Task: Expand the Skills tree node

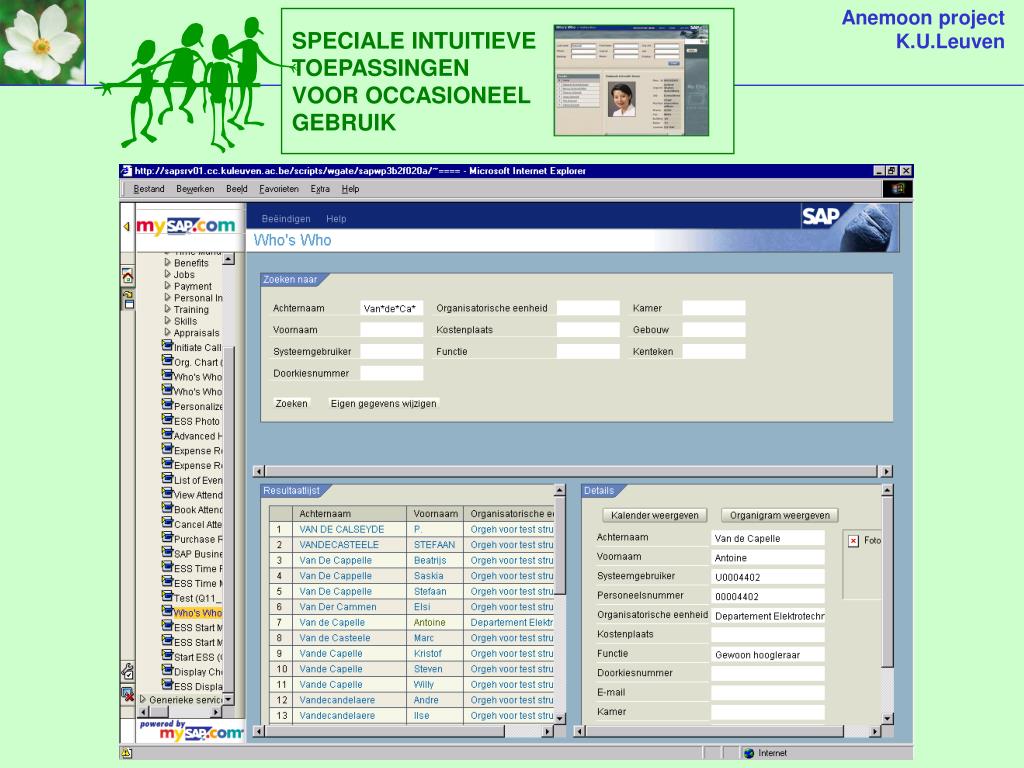Action: (167, 321)
